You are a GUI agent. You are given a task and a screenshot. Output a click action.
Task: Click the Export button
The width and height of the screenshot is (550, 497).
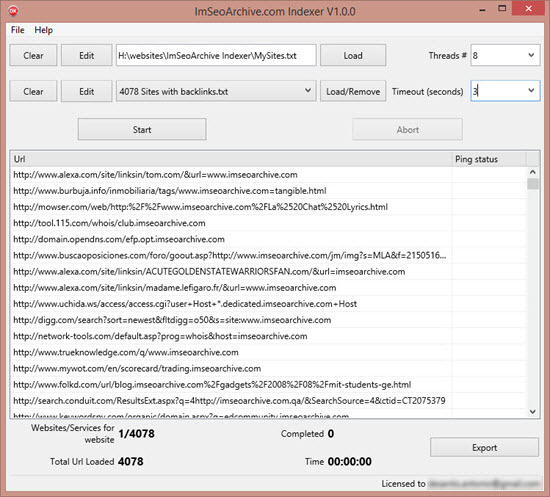(484, 448)
